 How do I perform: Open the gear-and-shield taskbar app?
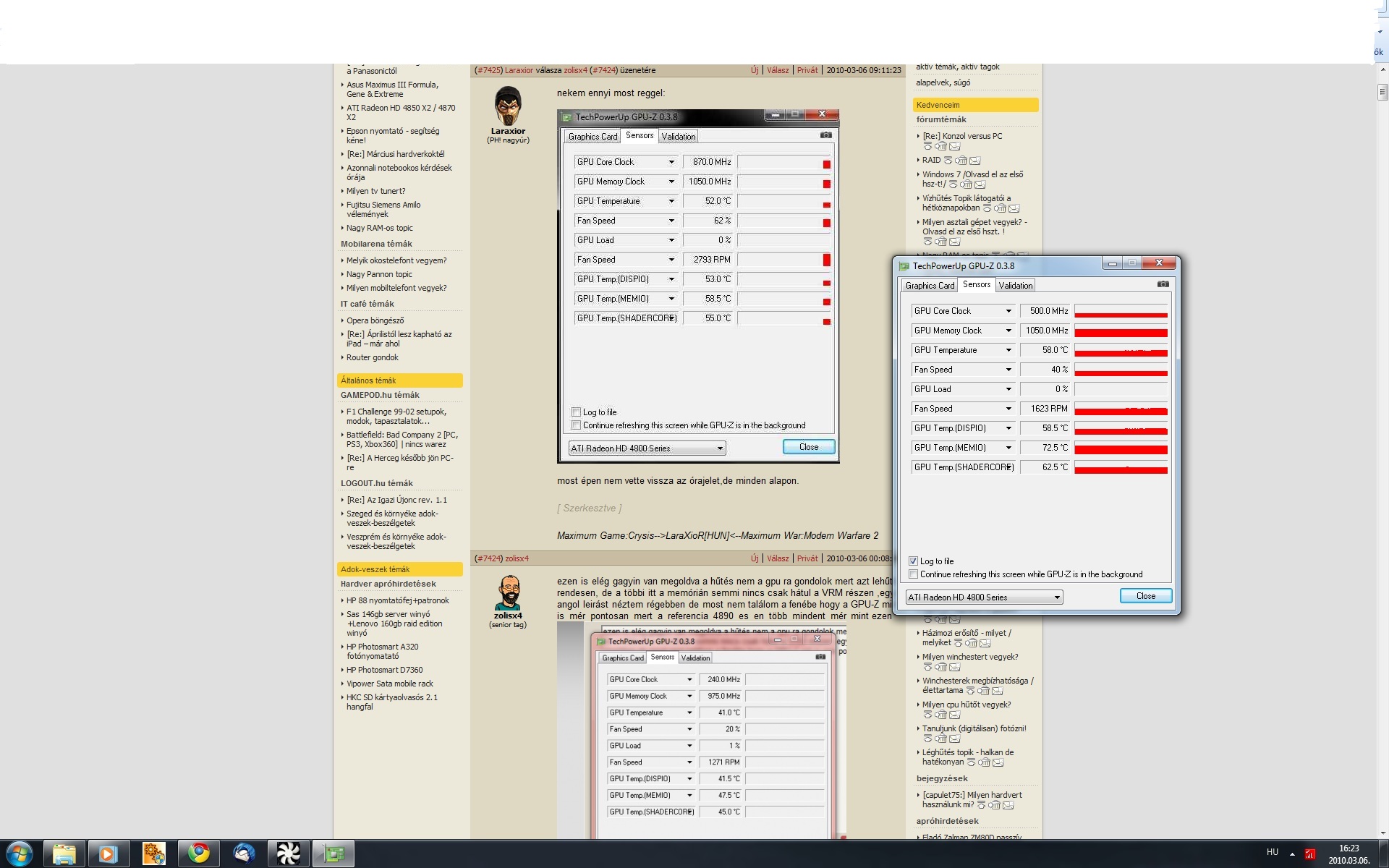153,854
